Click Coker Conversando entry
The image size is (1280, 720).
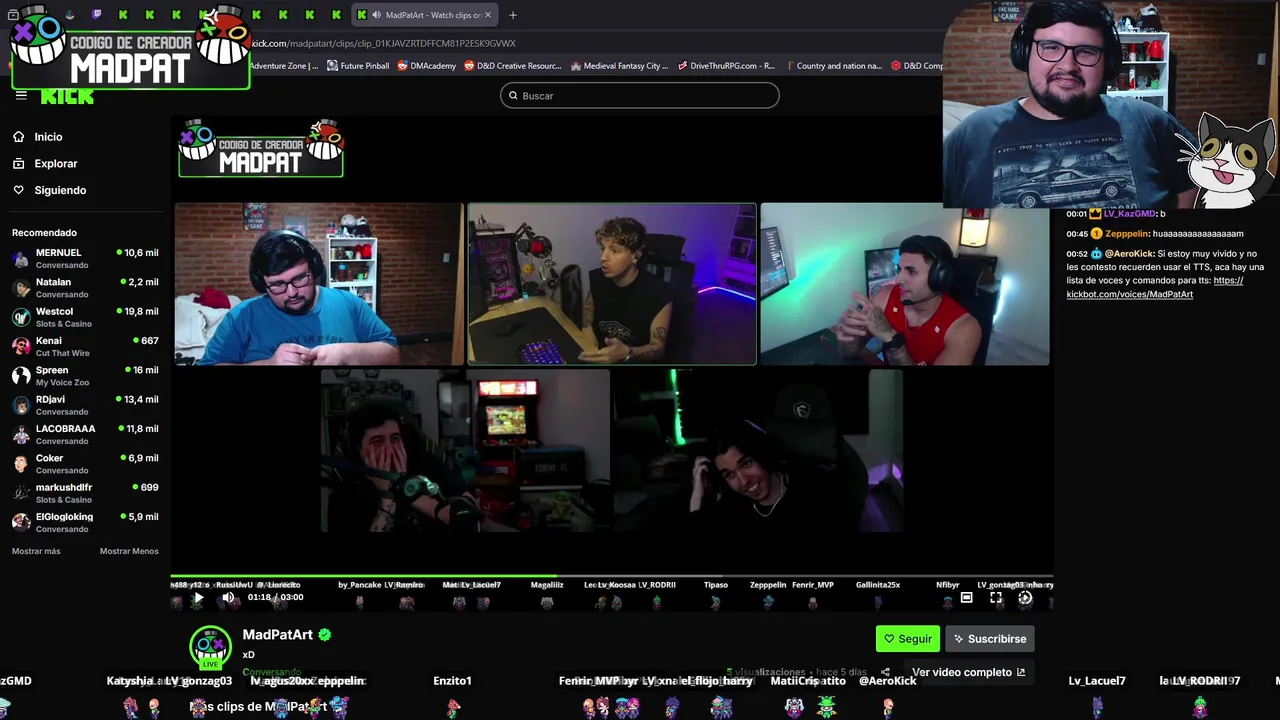(x=85, y=464)
